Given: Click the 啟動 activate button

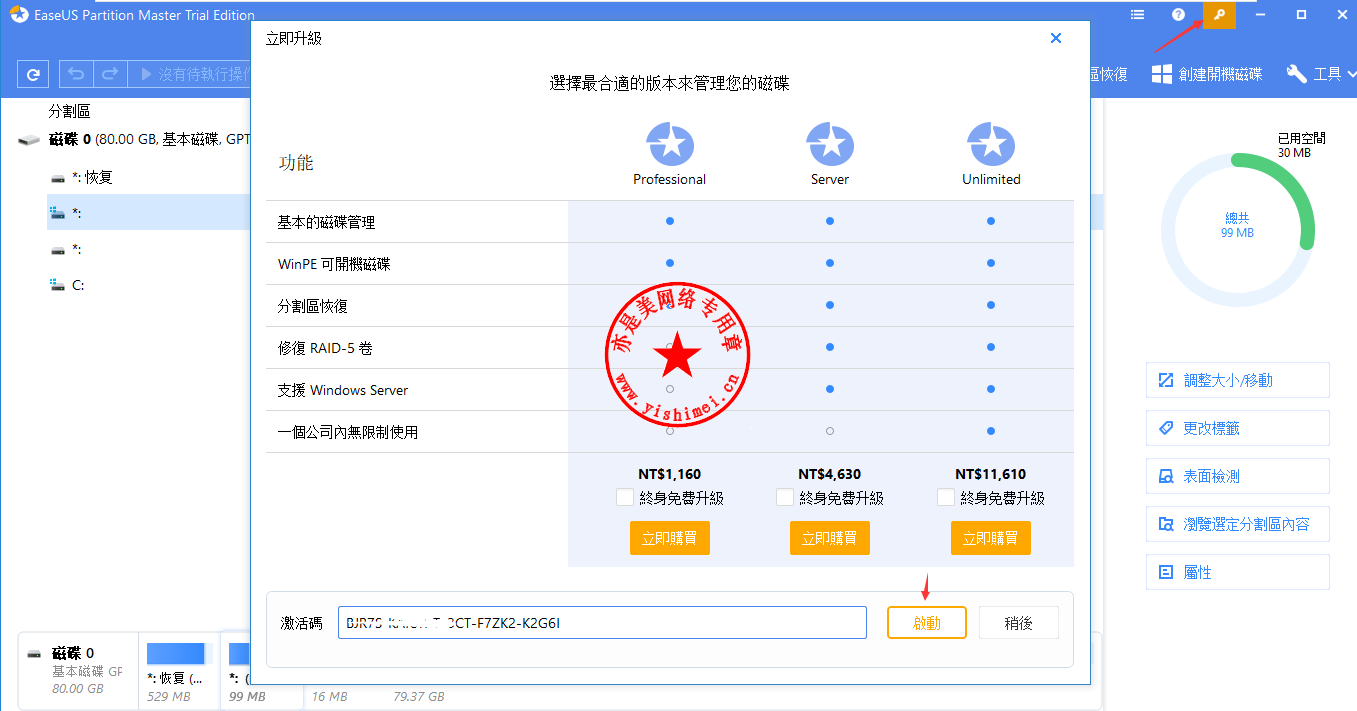Looking at the screenshot, I should 927,622.
